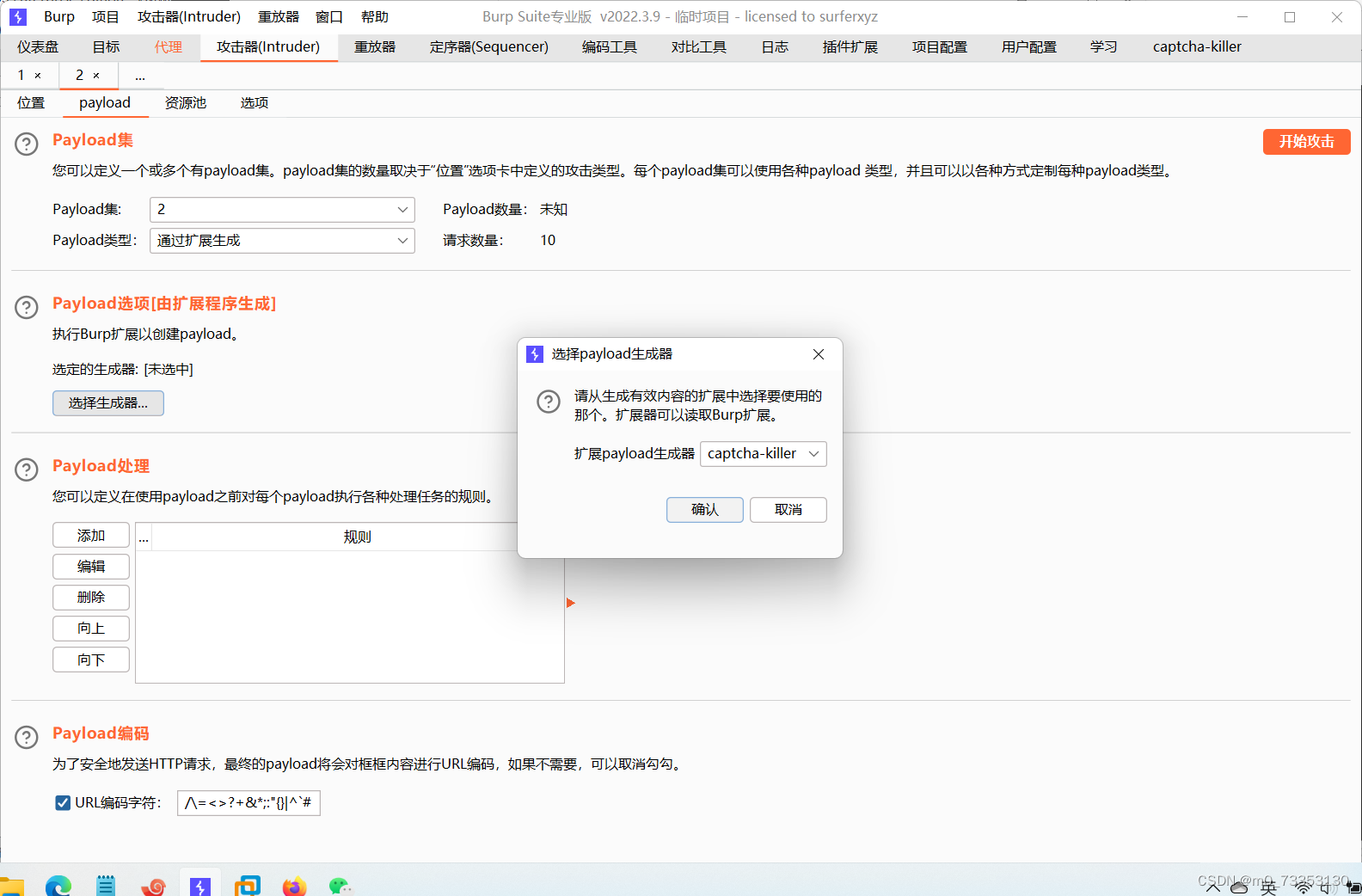Image resolution: width=1362 pixels, height=896 pixels.
Task: Click the 开始攻击 button
Action: (1306, 142)
